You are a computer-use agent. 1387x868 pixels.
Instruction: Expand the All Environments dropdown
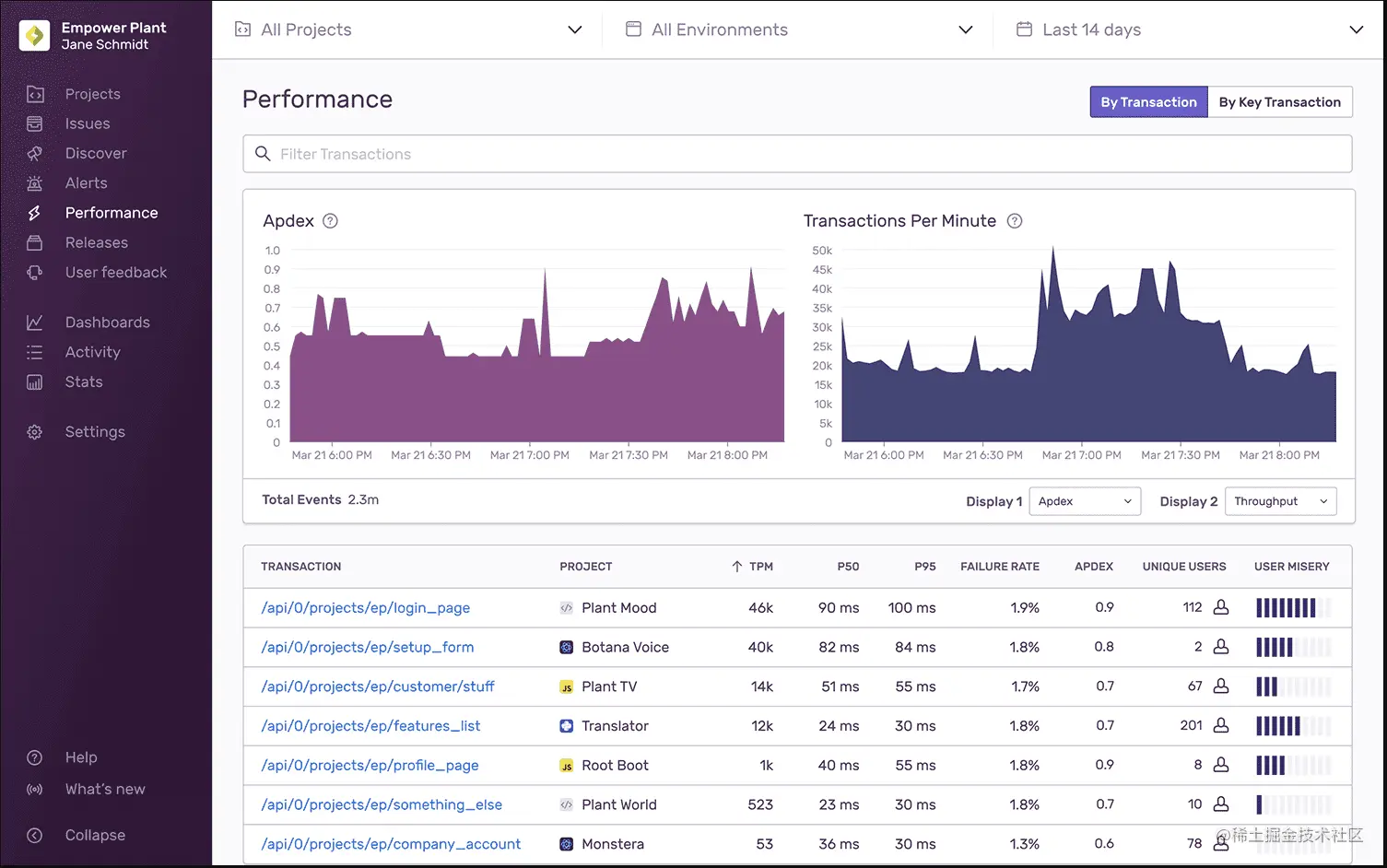tap(798, 29)
